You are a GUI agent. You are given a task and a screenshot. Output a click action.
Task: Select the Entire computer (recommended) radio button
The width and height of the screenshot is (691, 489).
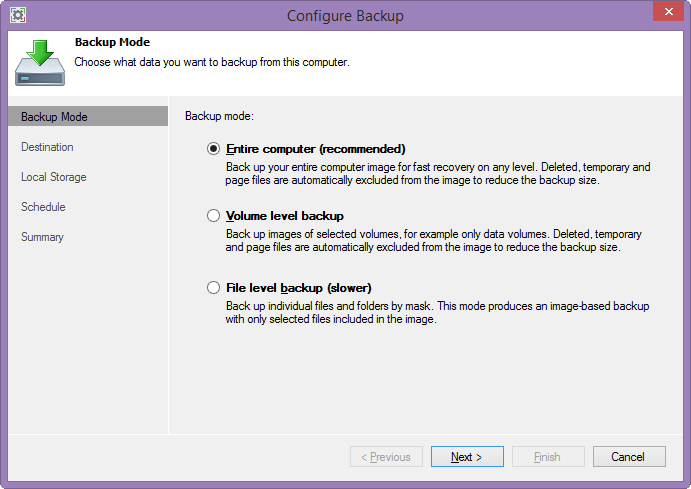tap(213, 148)
